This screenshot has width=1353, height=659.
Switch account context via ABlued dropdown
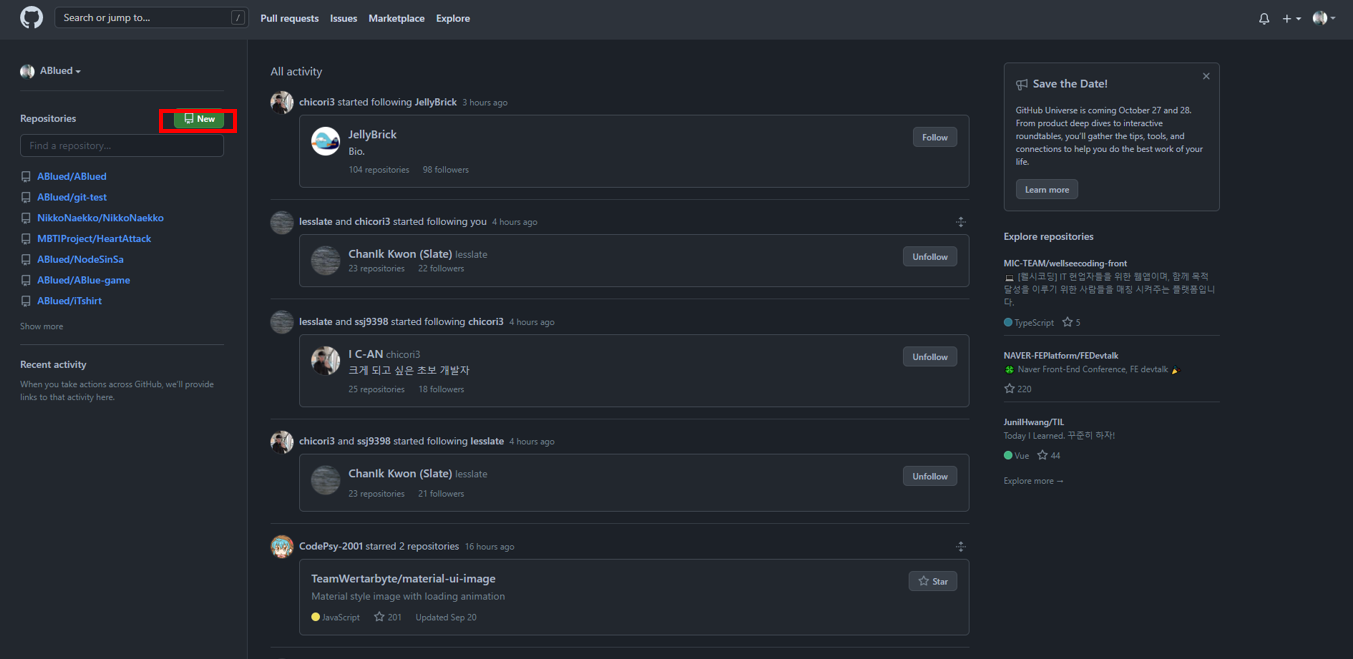pos(51,71)
